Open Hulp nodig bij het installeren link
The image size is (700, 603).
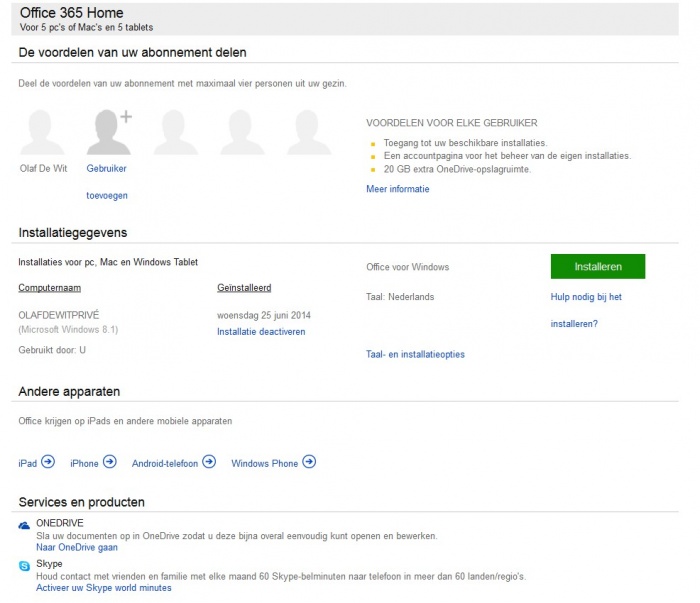[x=586, y=310]
